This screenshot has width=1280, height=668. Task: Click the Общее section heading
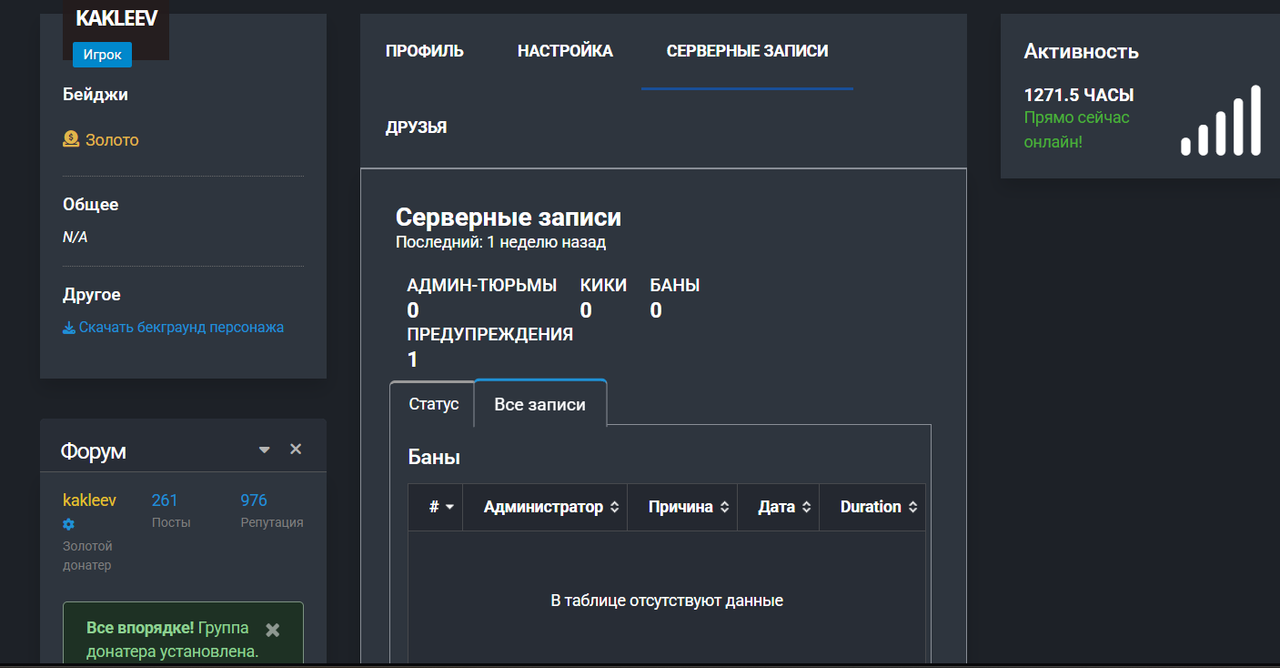[x=91, y=204]
